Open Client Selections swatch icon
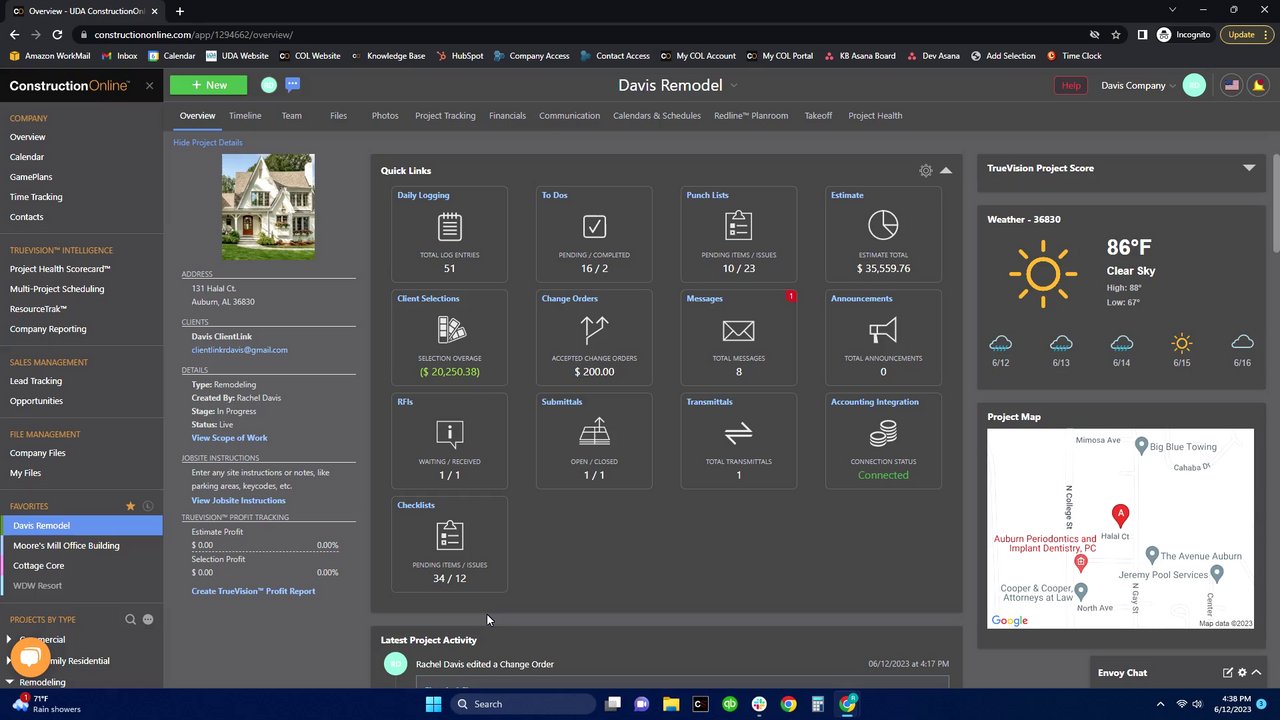The height and width of the screenshot is (720, 1280). 450,329
